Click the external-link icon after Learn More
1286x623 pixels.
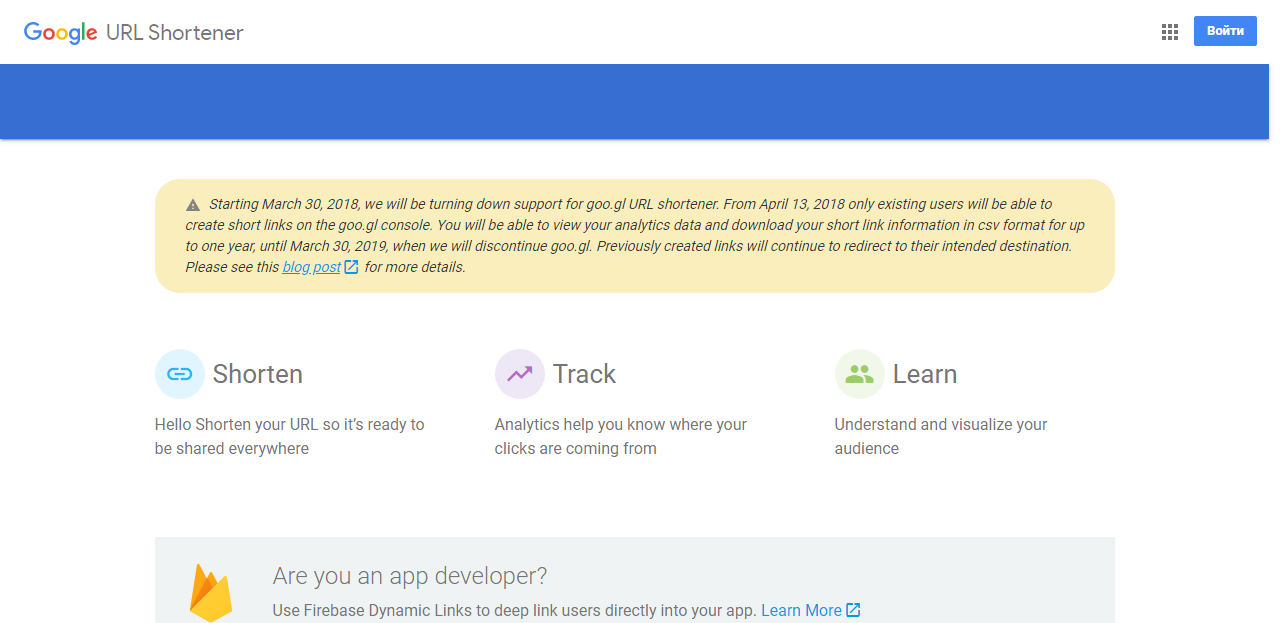(853, 610)
